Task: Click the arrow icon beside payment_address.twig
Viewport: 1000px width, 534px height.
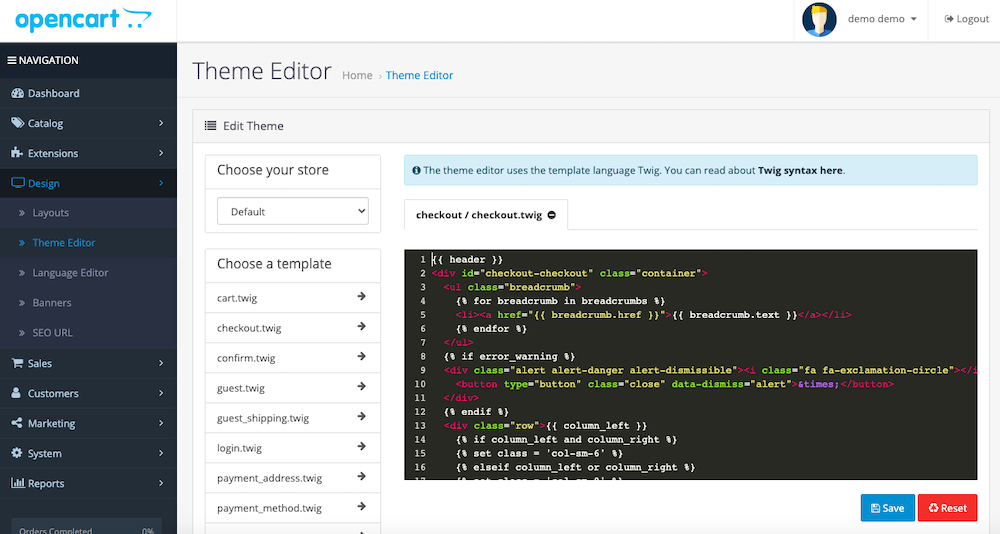Action: click(362, 476)
